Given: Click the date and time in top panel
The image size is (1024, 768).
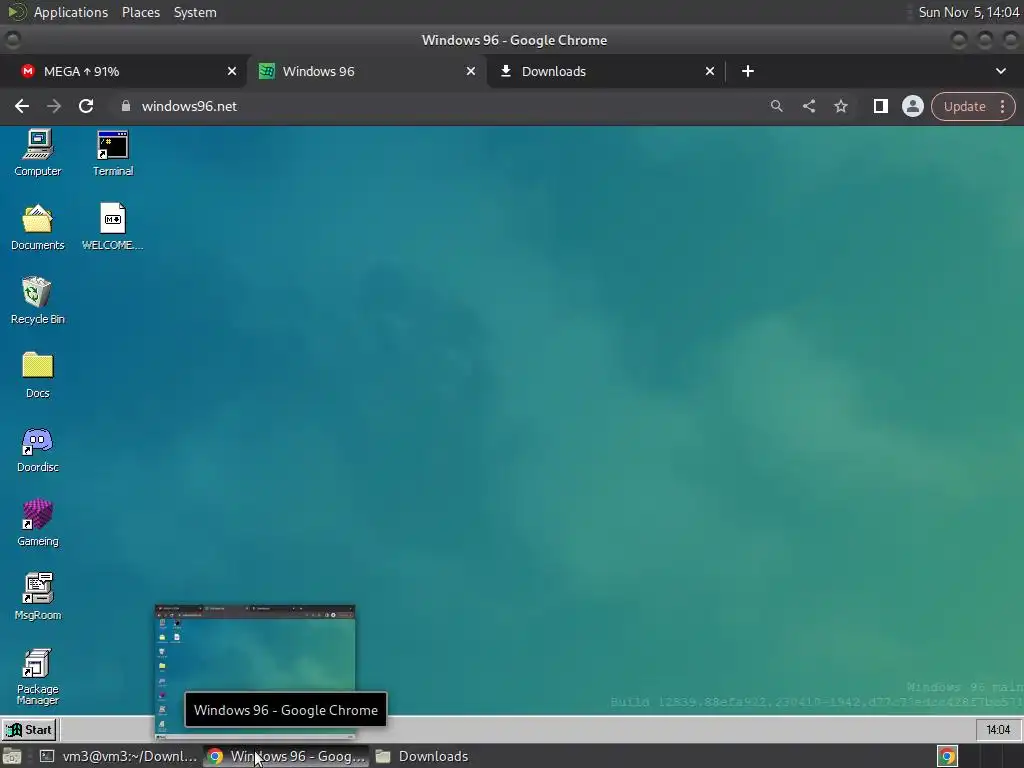Looking at the screenshot, I should [968, 12].
